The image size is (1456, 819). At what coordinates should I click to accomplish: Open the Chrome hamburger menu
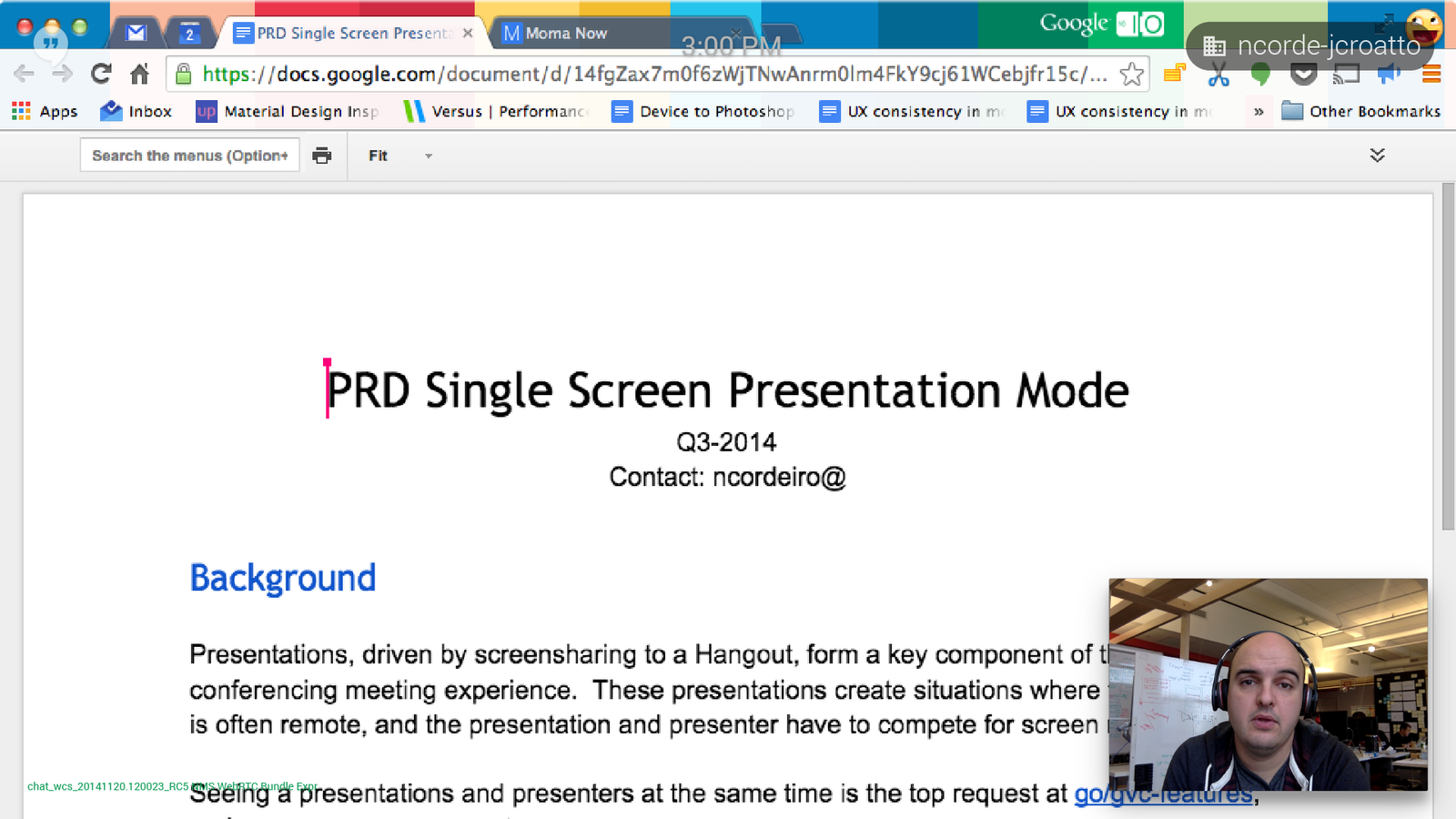coord(1431,75)
